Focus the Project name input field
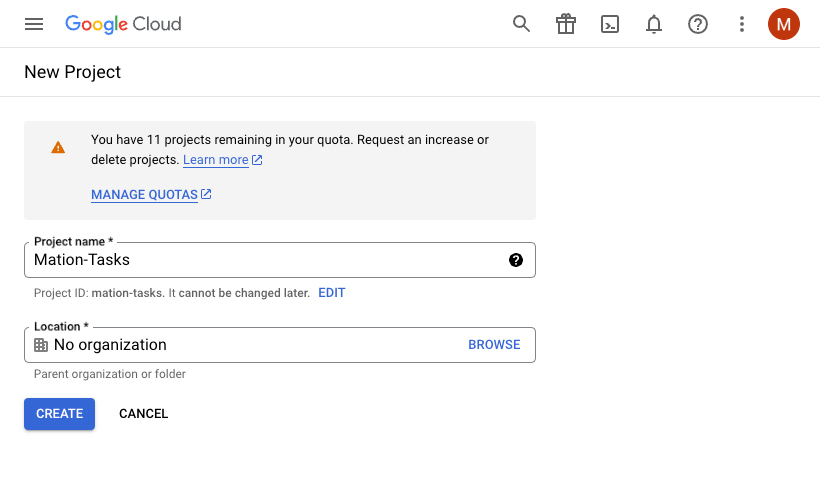This screenshot has width=820, height=500. pos(280,260)
